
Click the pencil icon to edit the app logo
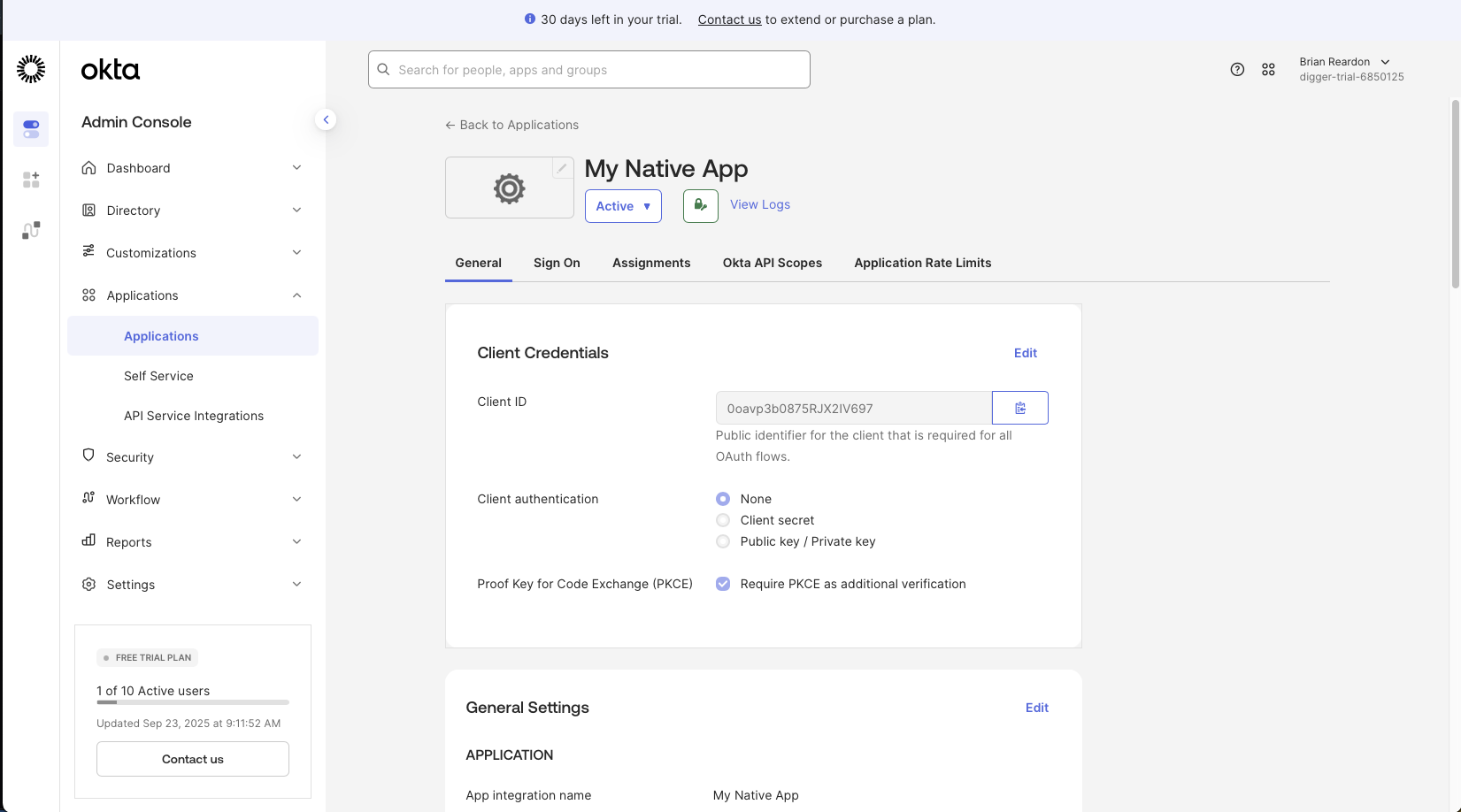click(563, 167)
